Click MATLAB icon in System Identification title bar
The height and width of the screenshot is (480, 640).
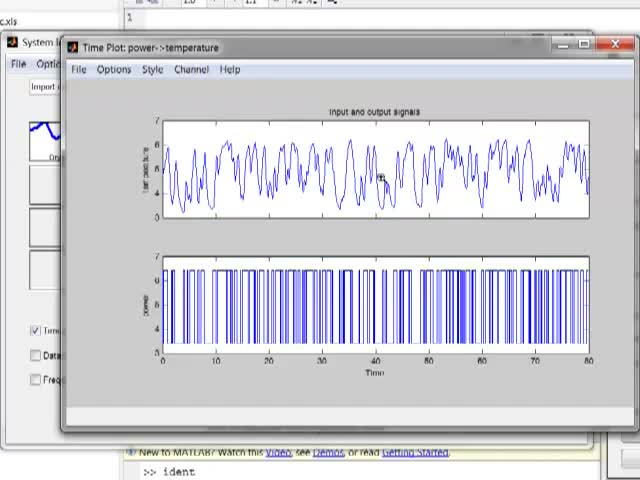[12, 42]
